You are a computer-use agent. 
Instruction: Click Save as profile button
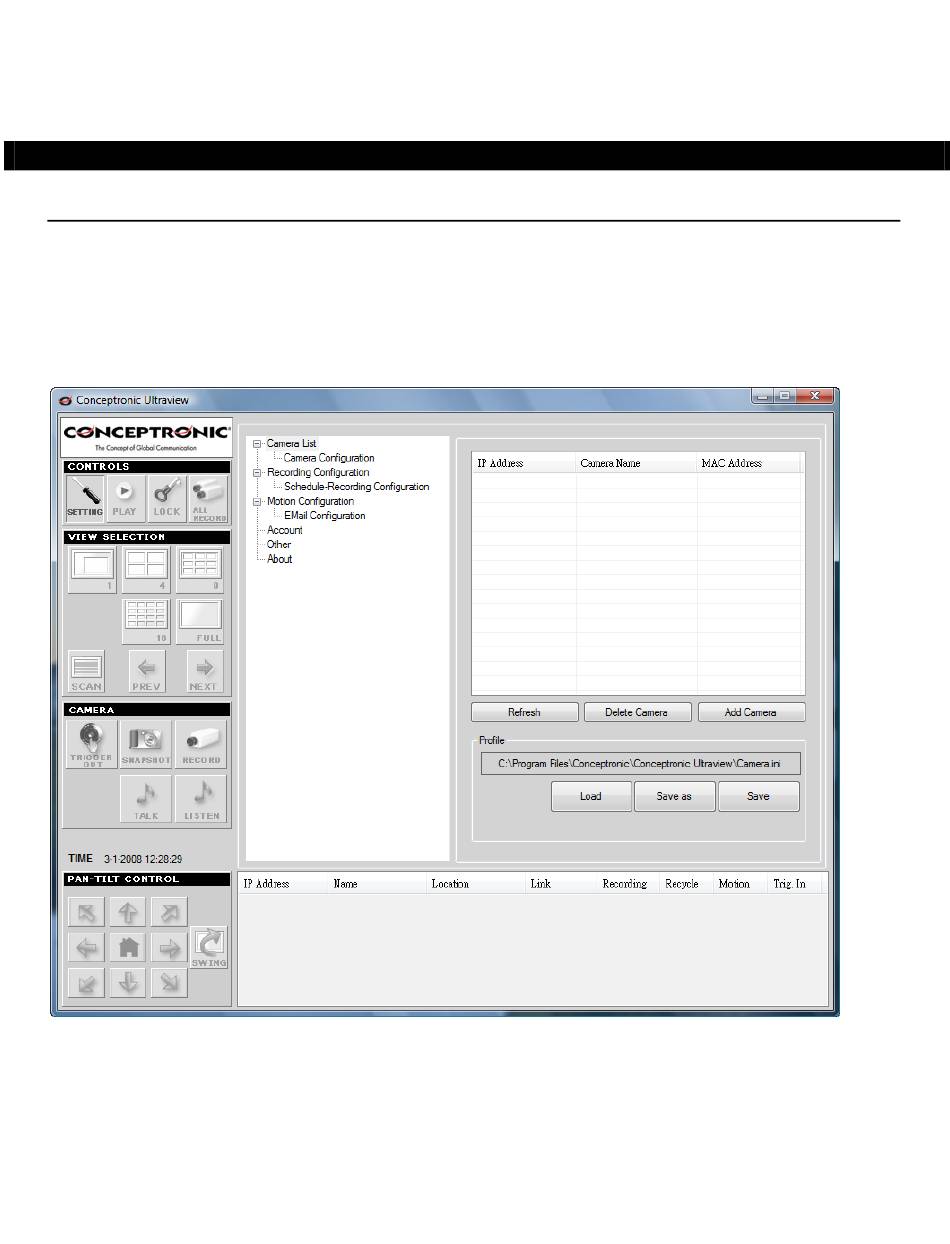pos(674,796)
